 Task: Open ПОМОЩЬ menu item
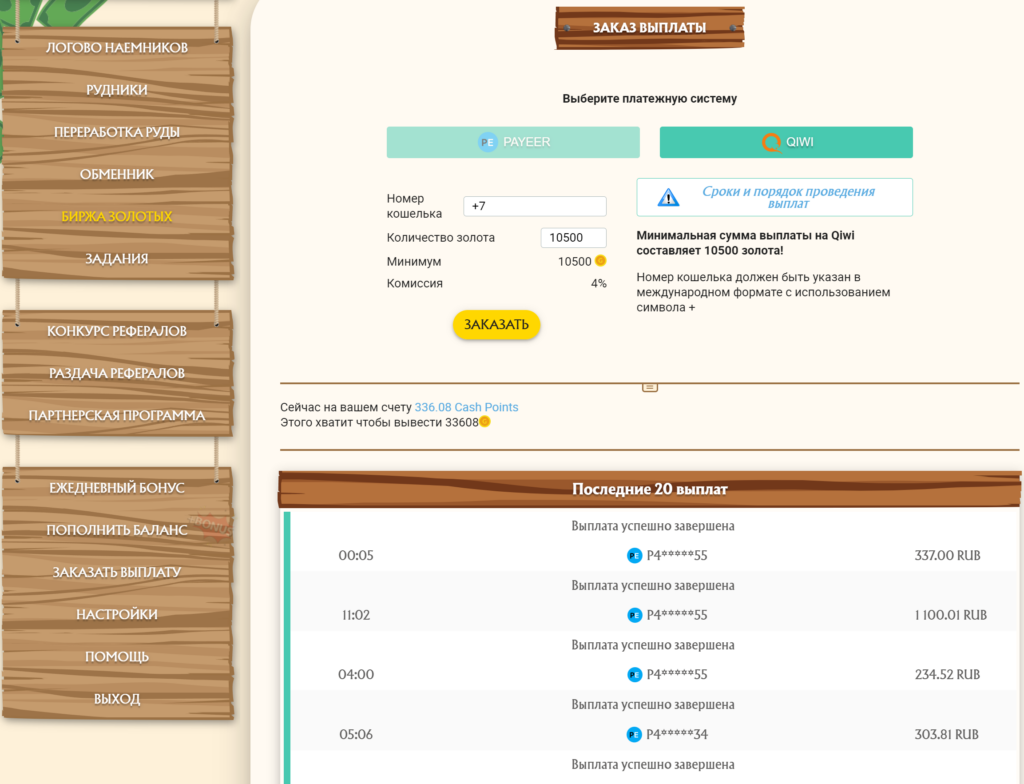pos(117,657)
